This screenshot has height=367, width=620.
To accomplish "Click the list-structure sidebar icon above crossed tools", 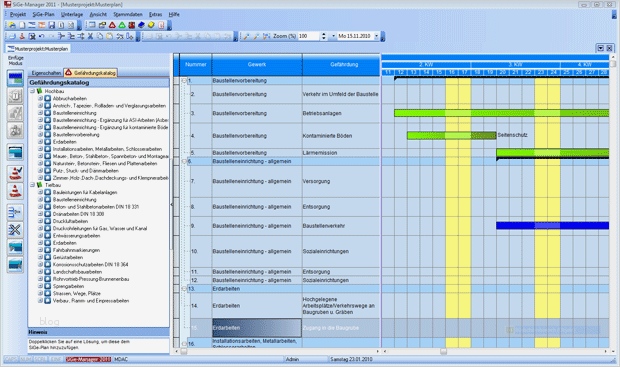I will click(15, 212).
